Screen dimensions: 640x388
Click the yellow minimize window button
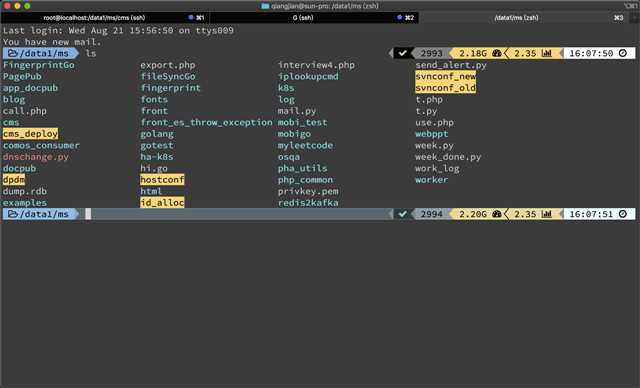pyautogui.click(x=17, y=6)
